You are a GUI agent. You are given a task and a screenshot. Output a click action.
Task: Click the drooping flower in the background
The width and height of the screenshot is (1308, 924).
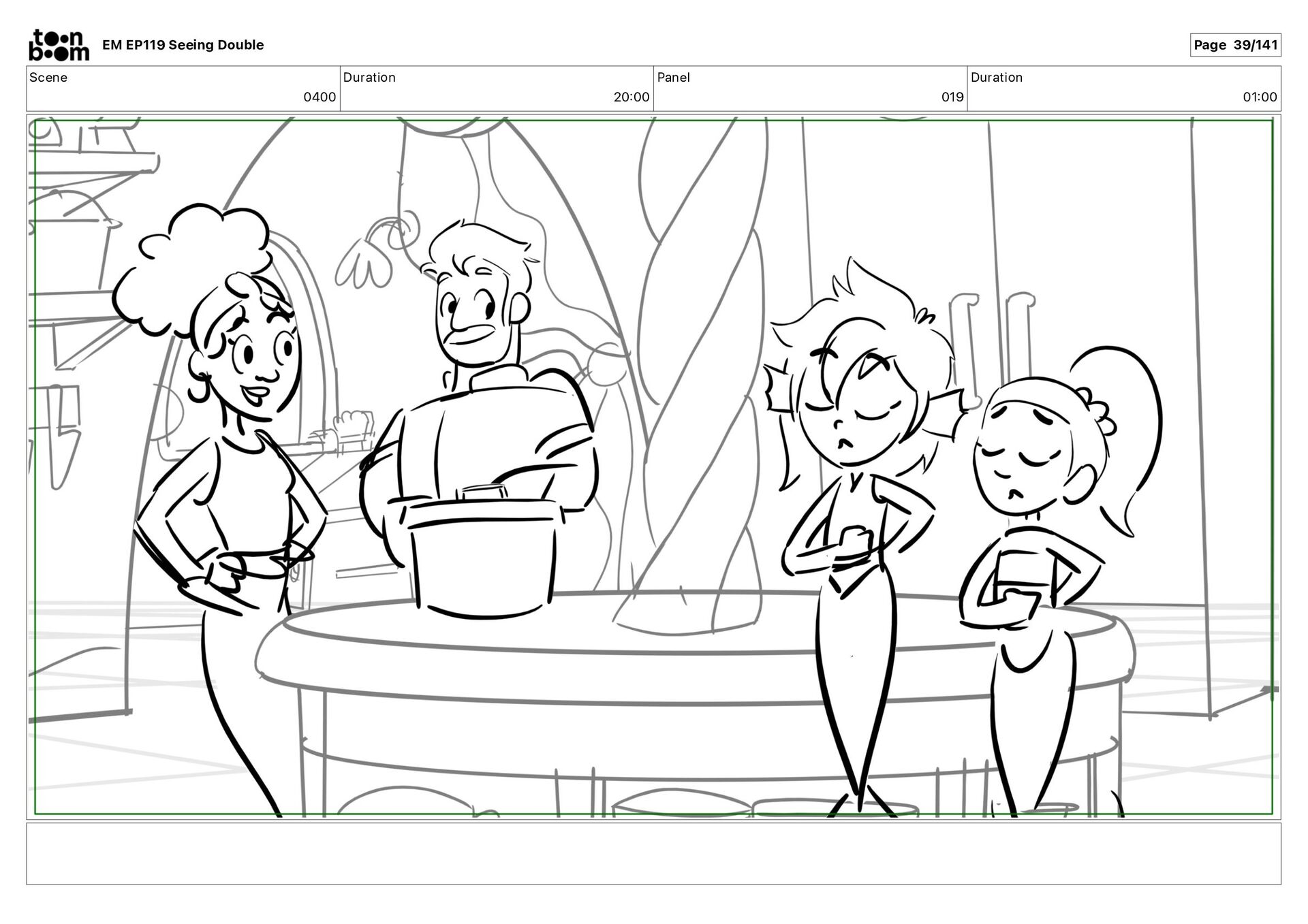tap(364, 266)
